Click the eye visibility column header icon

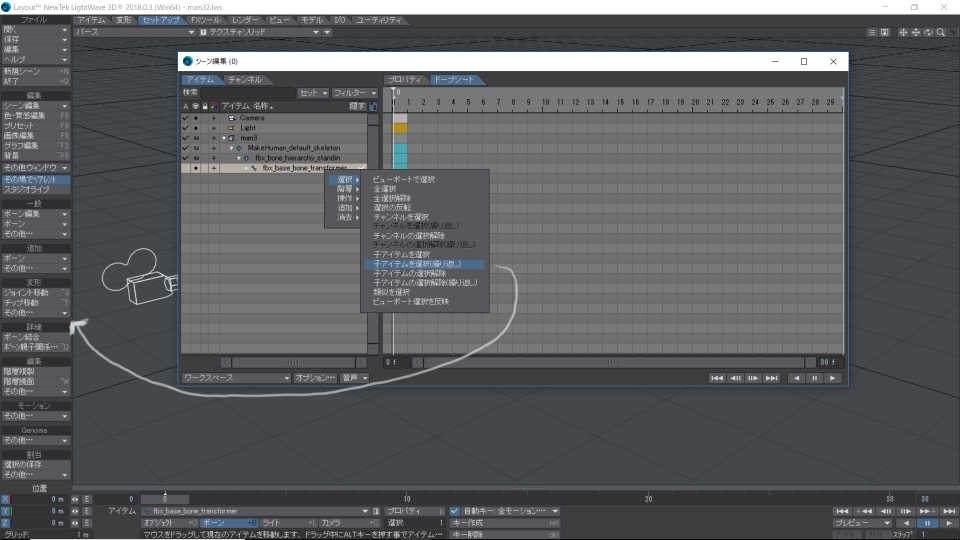[x=196, y=107]
